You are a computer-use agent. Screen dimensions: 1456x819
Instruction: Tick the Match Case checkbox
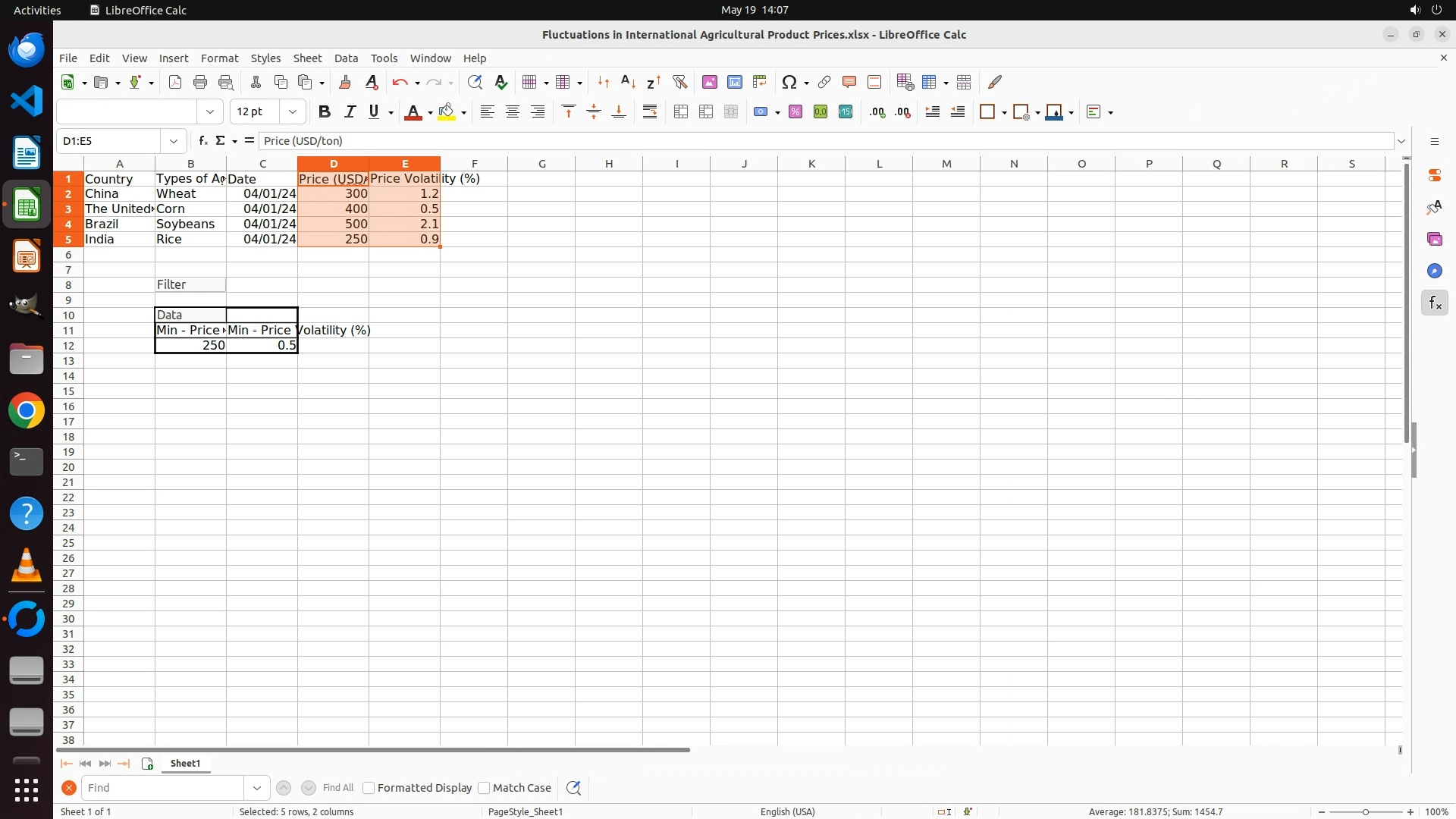coord(484,788)
